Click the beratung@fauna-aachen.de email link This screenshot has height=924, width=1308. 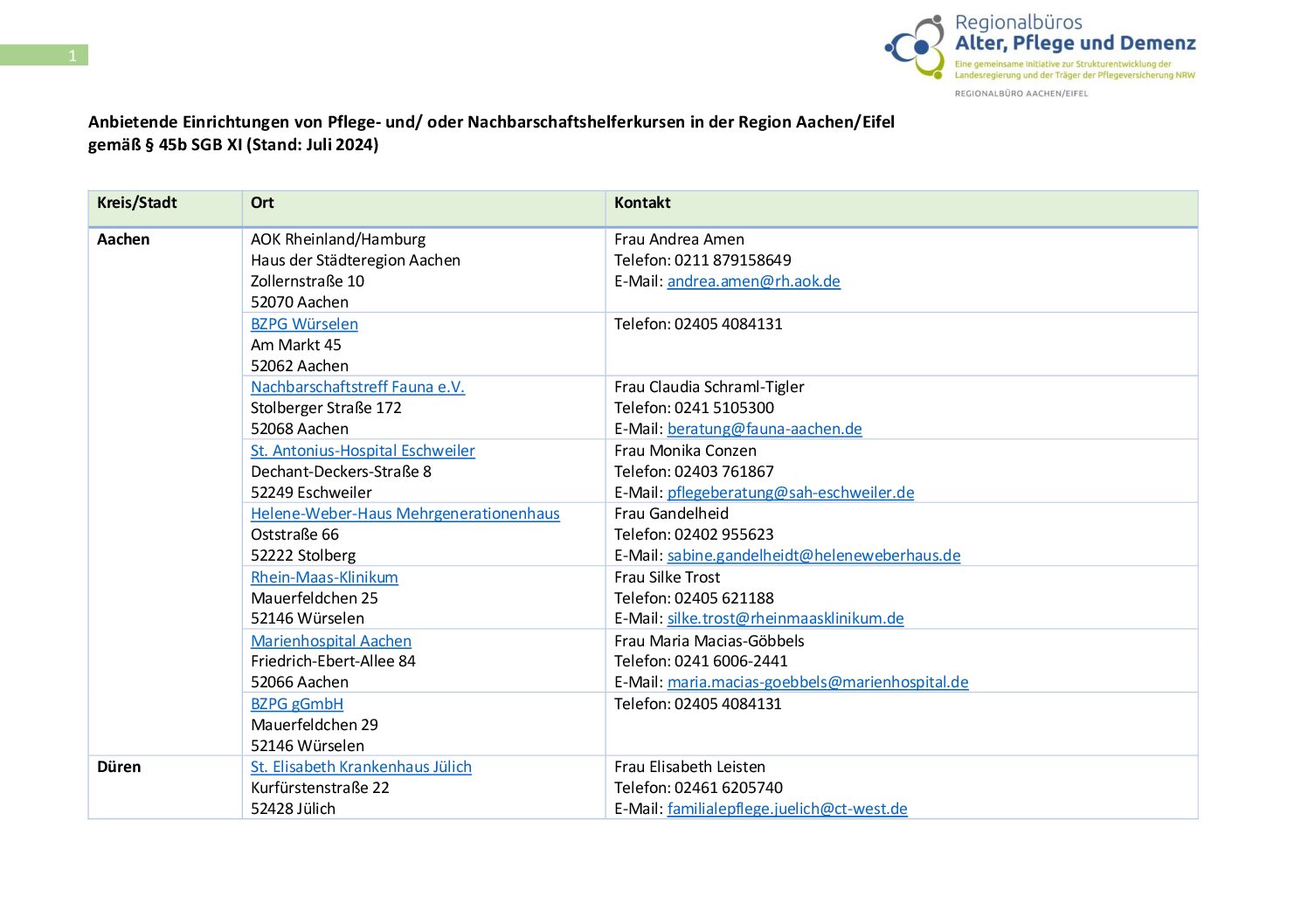coord(765,429)
